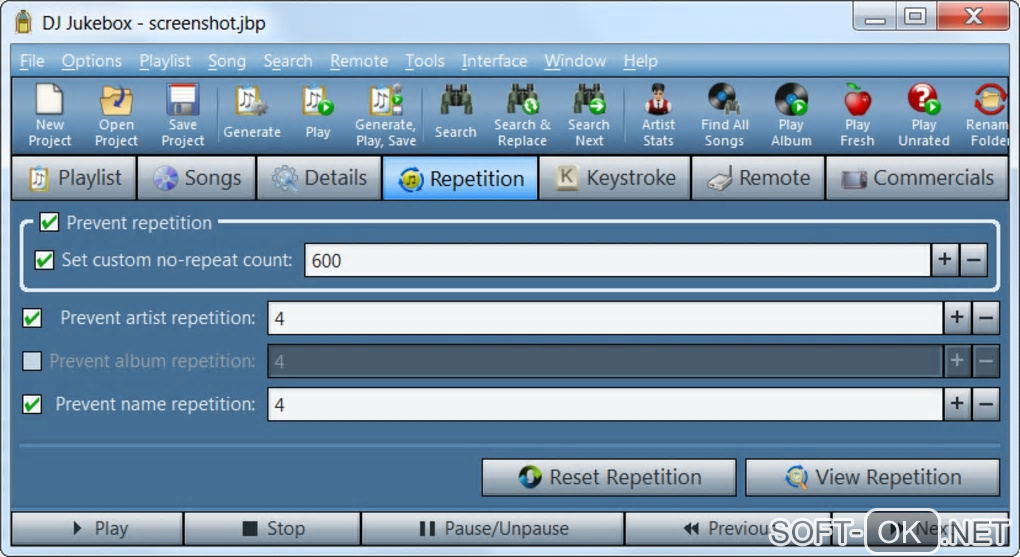Click the Reset Repetition button
Image resolution: width=1020 pixels, height=557 pixels.
[x=609, y=478]
